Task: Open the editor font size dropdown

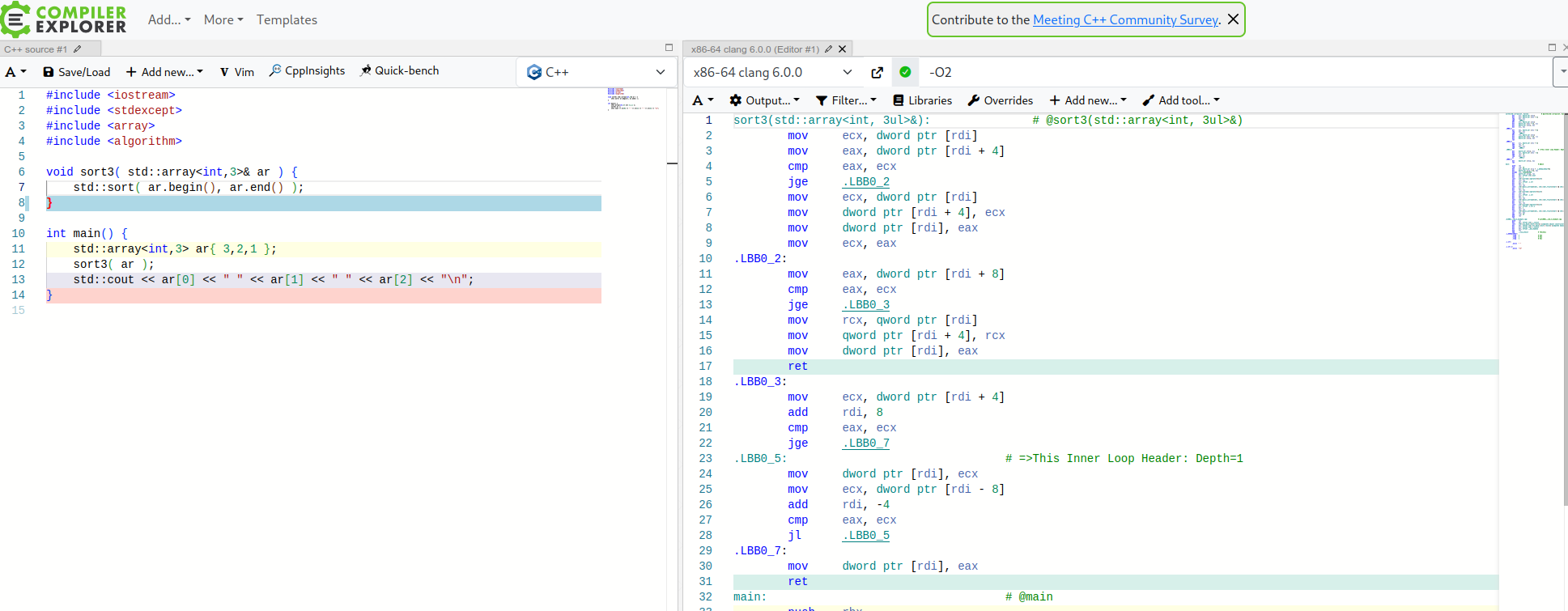Action: 16,72
